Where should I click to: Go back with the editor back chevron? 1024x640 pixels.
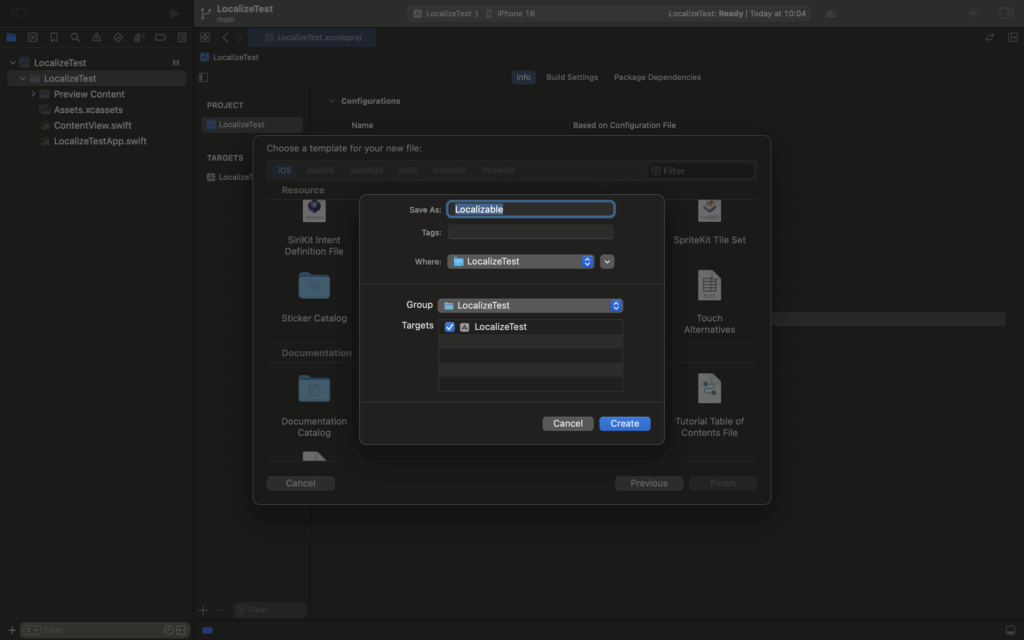click(x=225, y=37)
